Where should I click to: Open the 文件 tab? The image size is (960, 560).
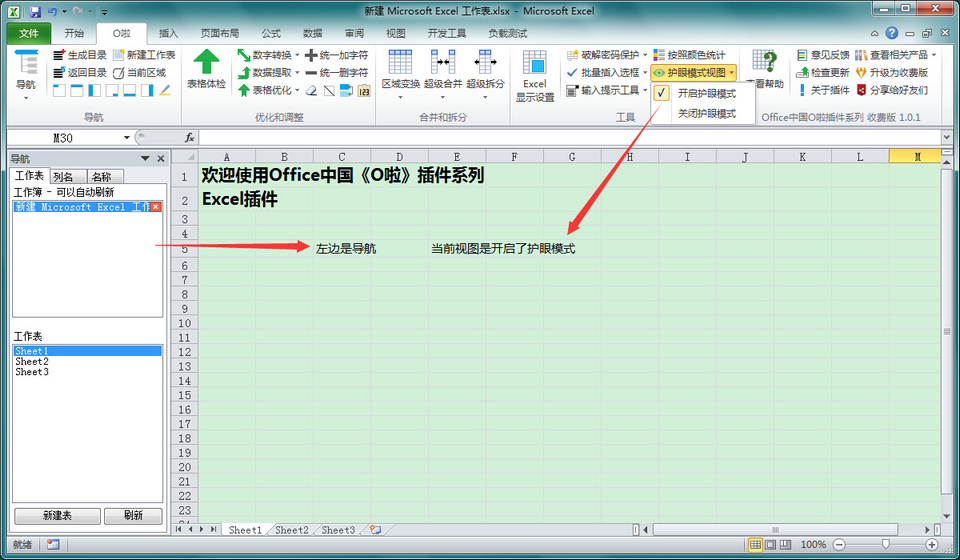coord(29,33)
